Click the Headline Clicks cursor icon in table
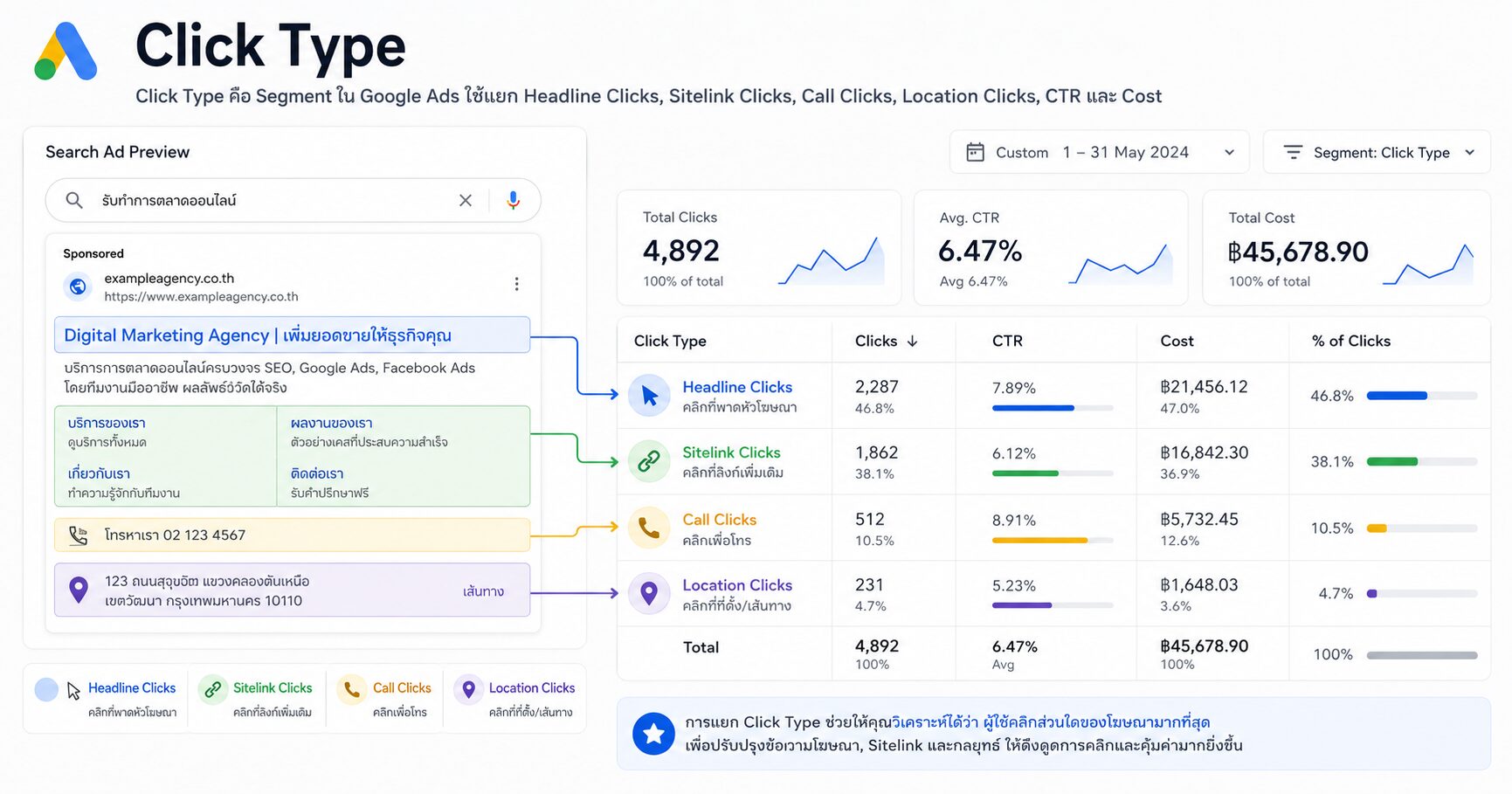Image resolution: width=1512 pixels, height=794 pixels. coord(649,396)
